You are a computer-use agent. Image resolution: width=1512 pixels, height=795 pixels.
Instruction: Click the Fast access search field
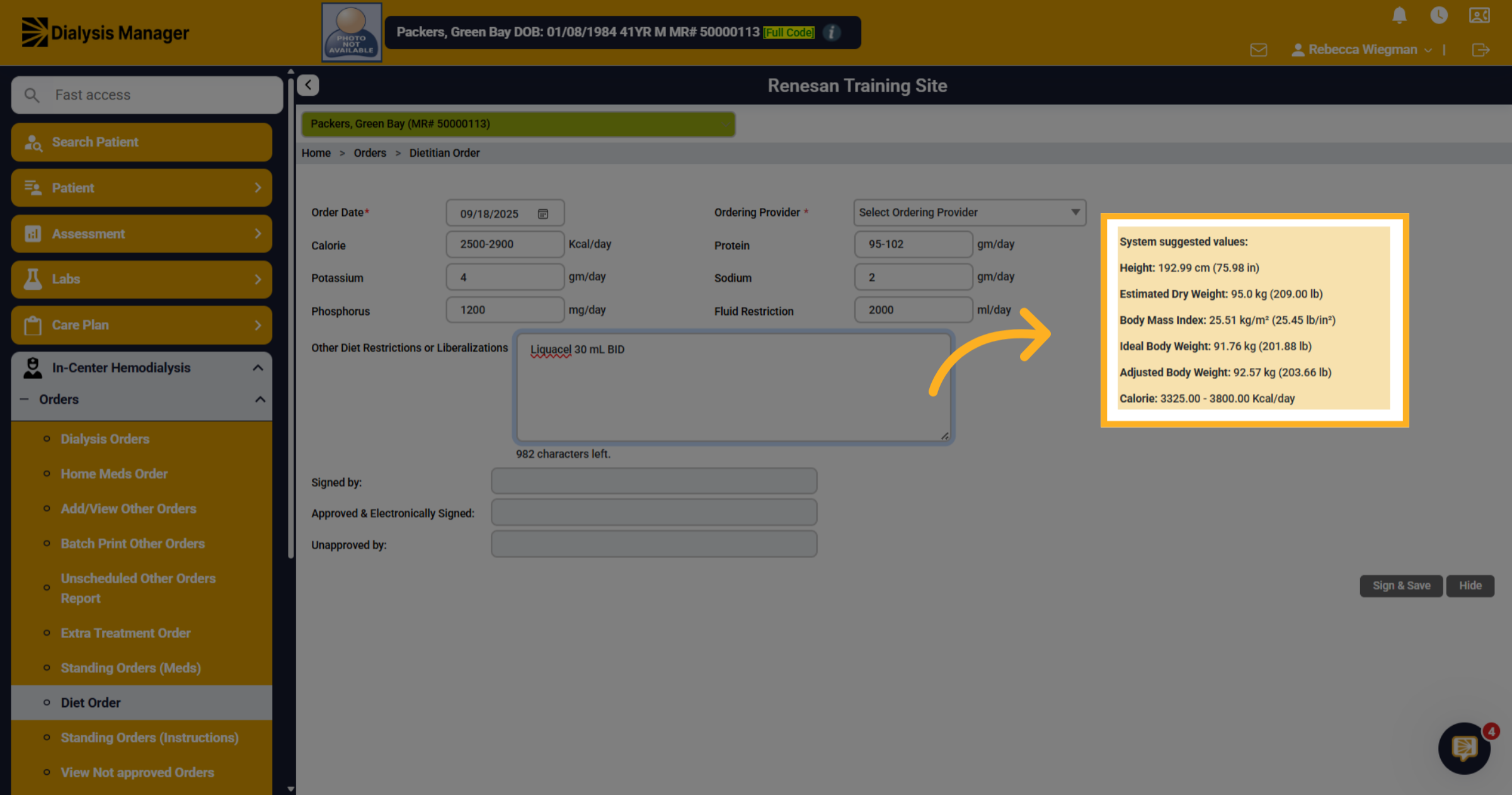click(x=147, y=95)
